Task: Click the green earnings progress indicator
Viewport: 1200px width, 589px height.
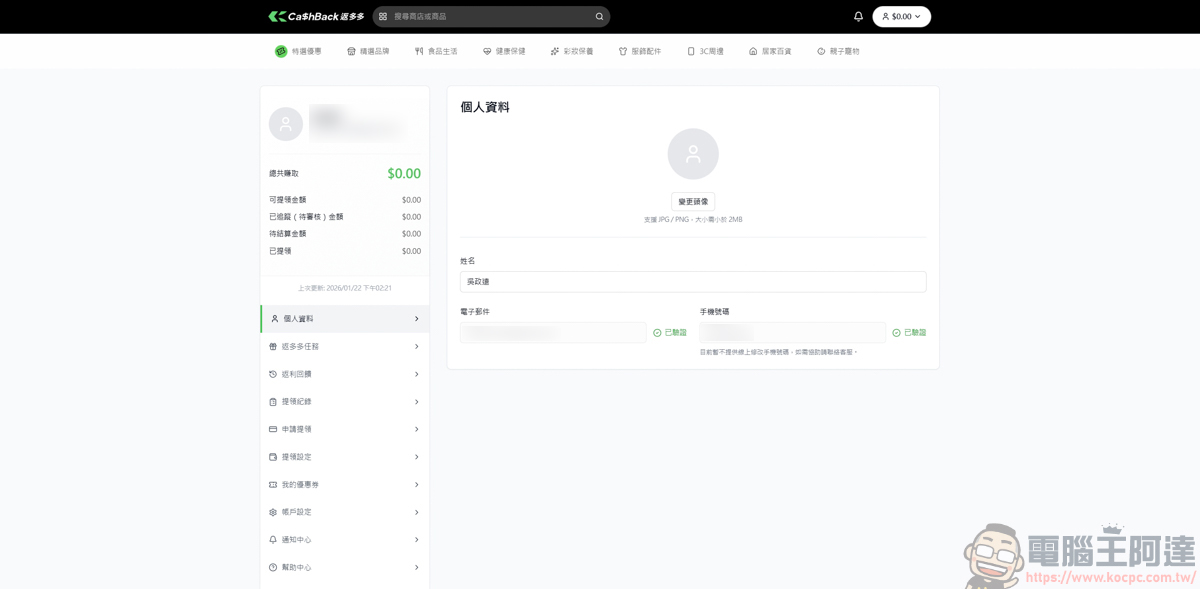Action: [404, 173]
